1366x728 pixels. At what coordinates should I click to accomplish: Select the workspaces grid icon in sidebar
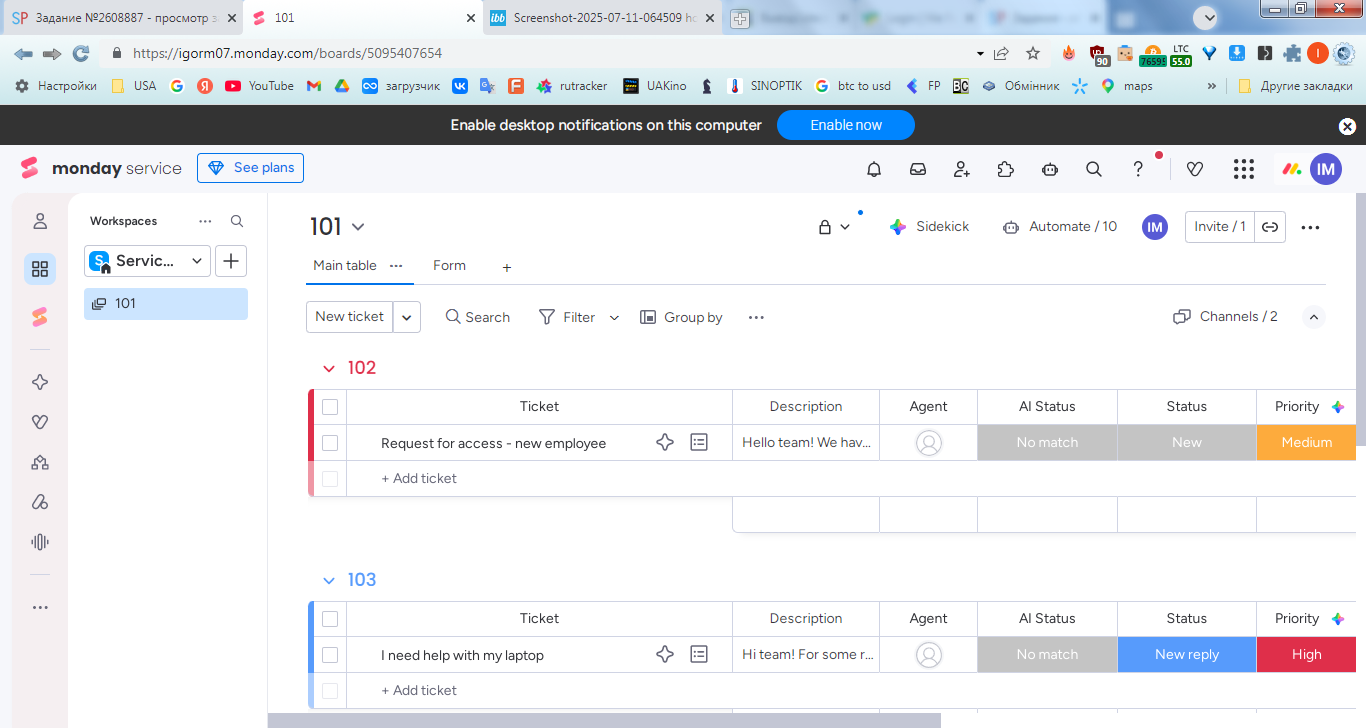[x=40, y=269]
